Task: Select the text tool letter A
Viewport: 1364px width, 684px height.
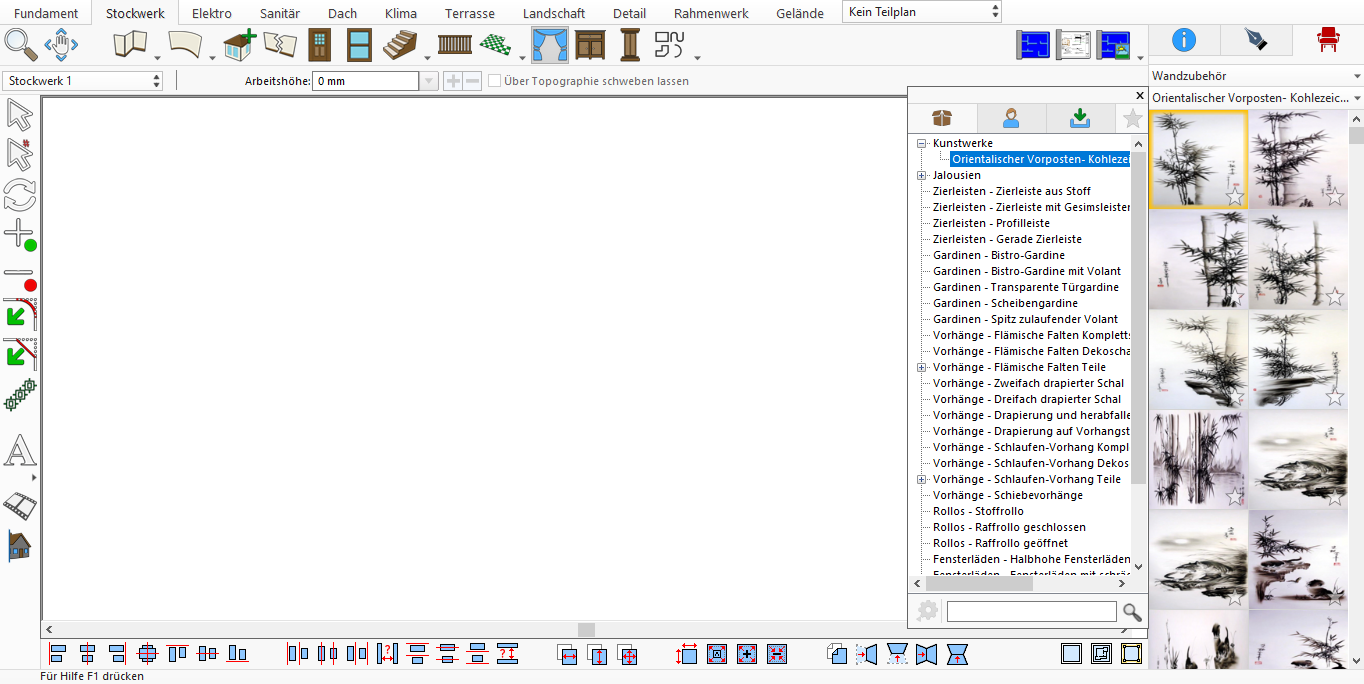Action: (x=20, y=451)
